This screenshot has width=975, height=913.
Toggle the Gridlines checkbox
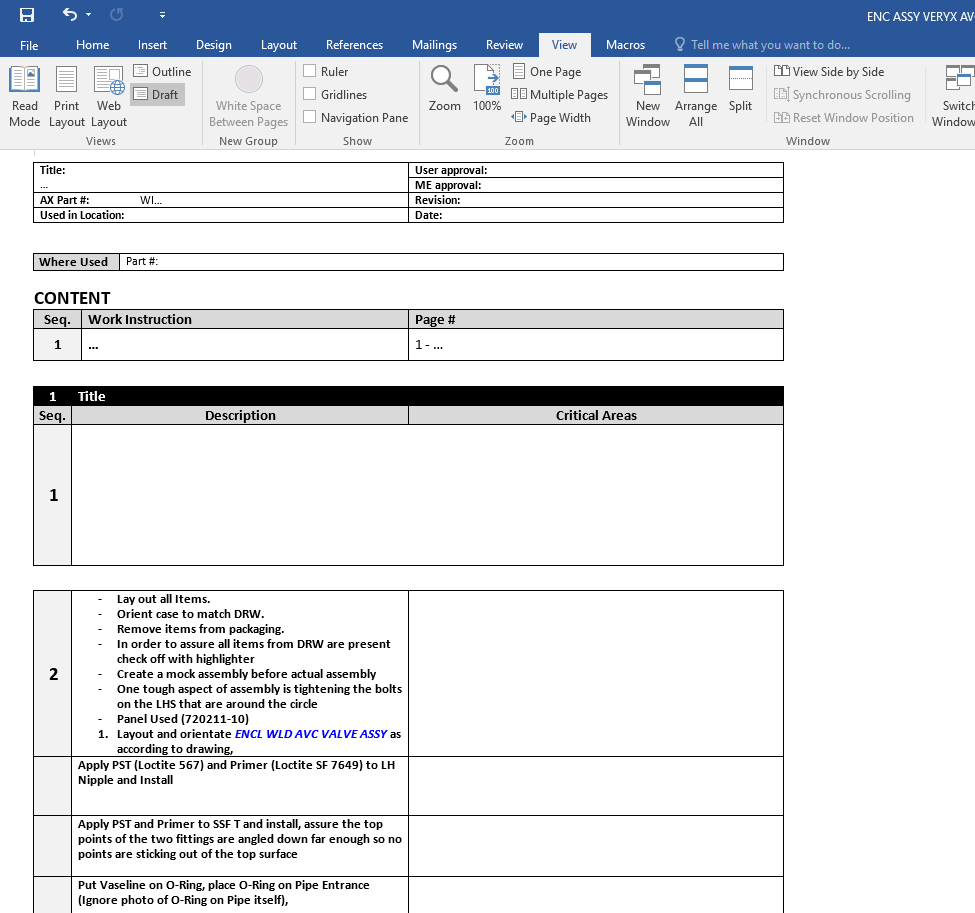click(x=309, y=94)
